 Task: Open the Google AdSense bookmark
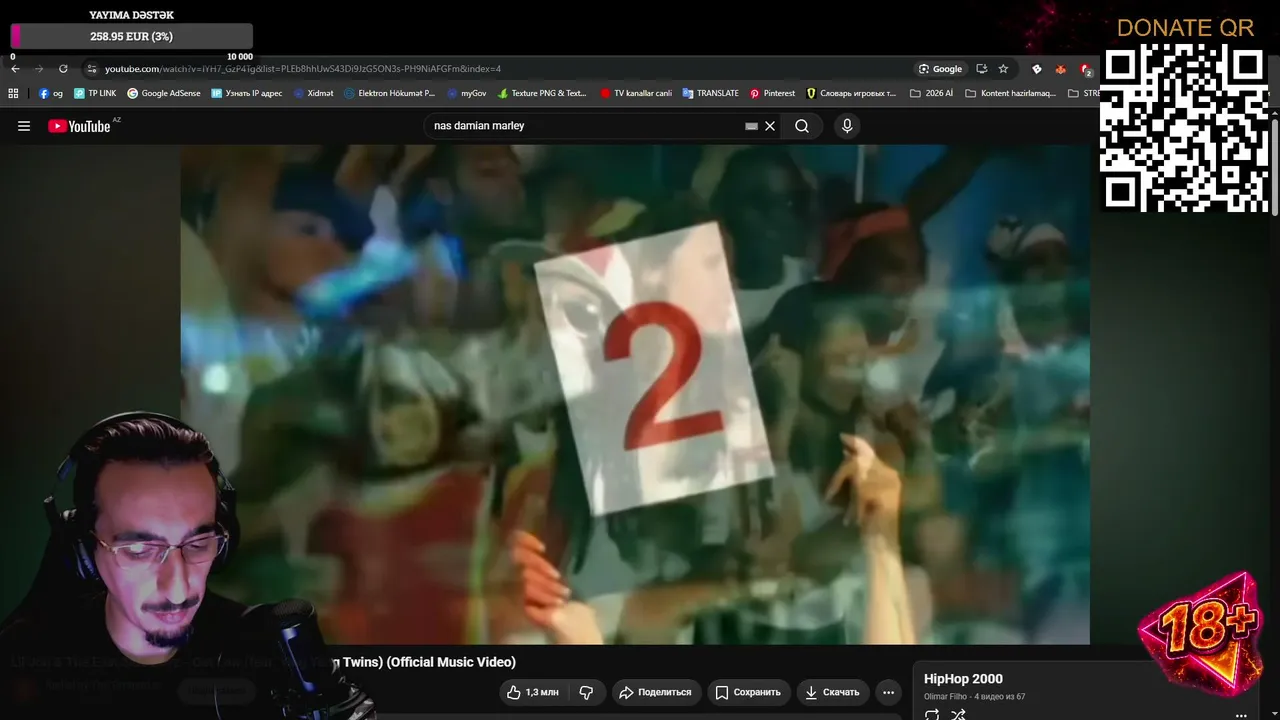[x=164, y=93]
